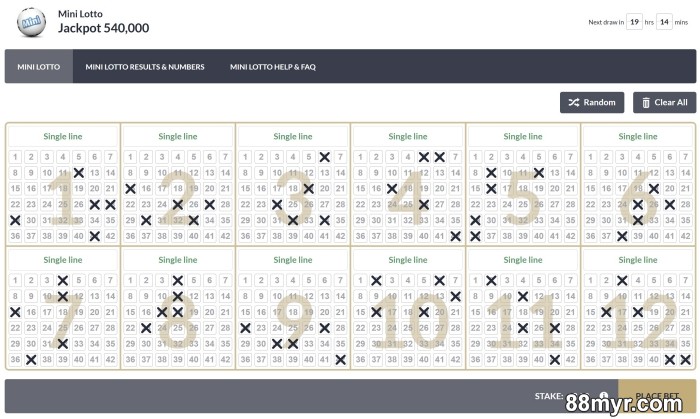Click the Single line header of the top-right grid

pos(637,137)
